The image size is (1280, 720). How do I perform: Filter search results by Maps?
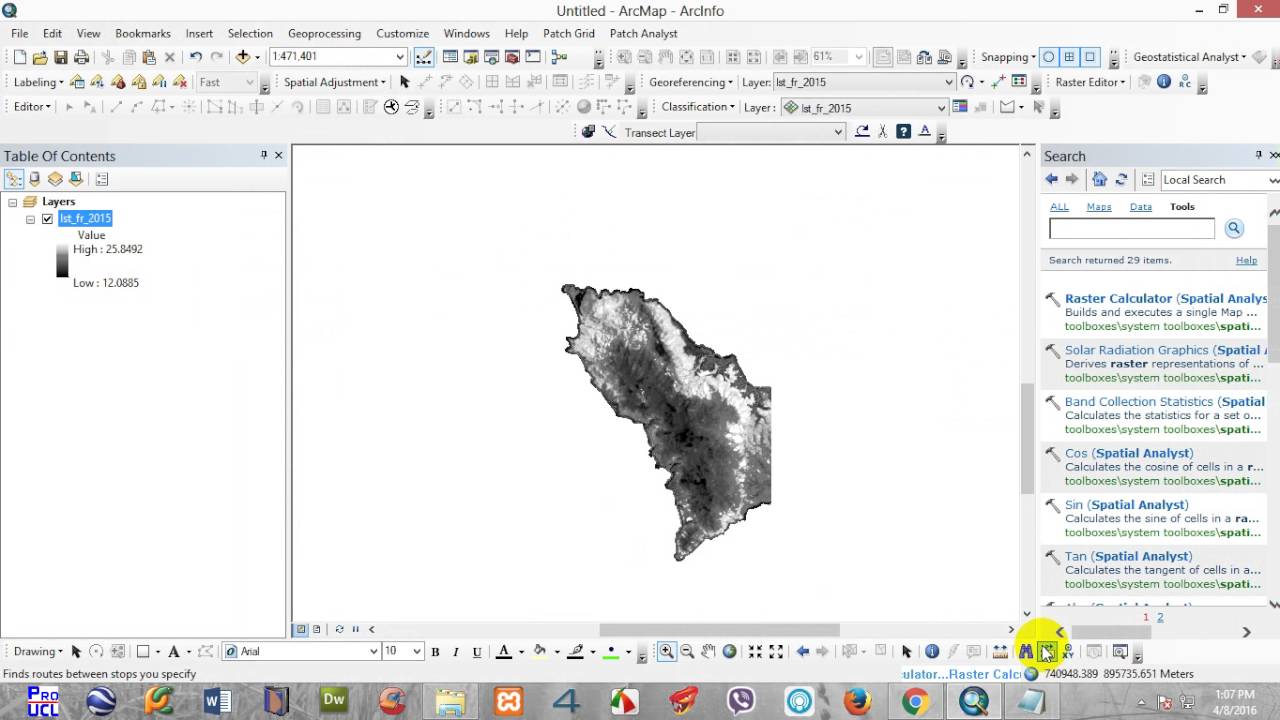pyautogui.click(x=1099, y=207)
